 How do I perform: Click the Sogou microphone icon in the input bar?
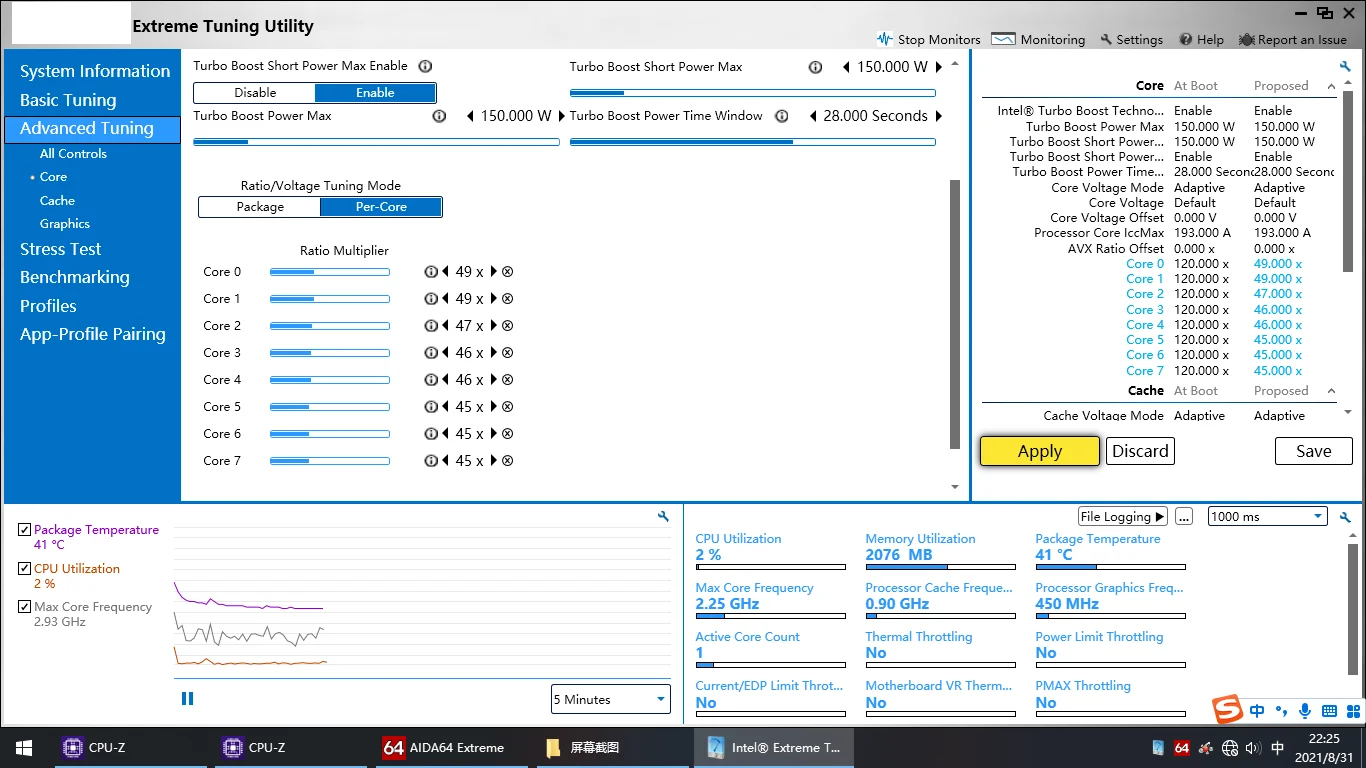[1305, 711]
